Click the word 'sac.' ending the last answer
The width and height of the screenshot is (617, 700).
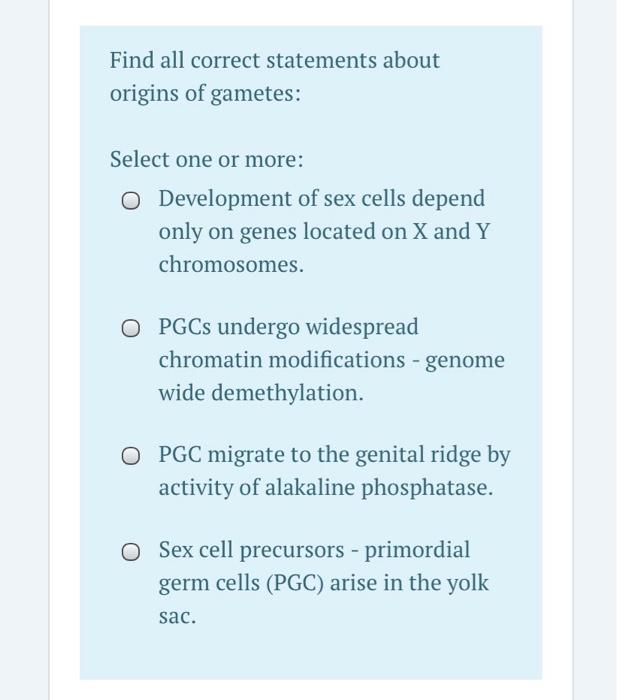tap(177, 617)
